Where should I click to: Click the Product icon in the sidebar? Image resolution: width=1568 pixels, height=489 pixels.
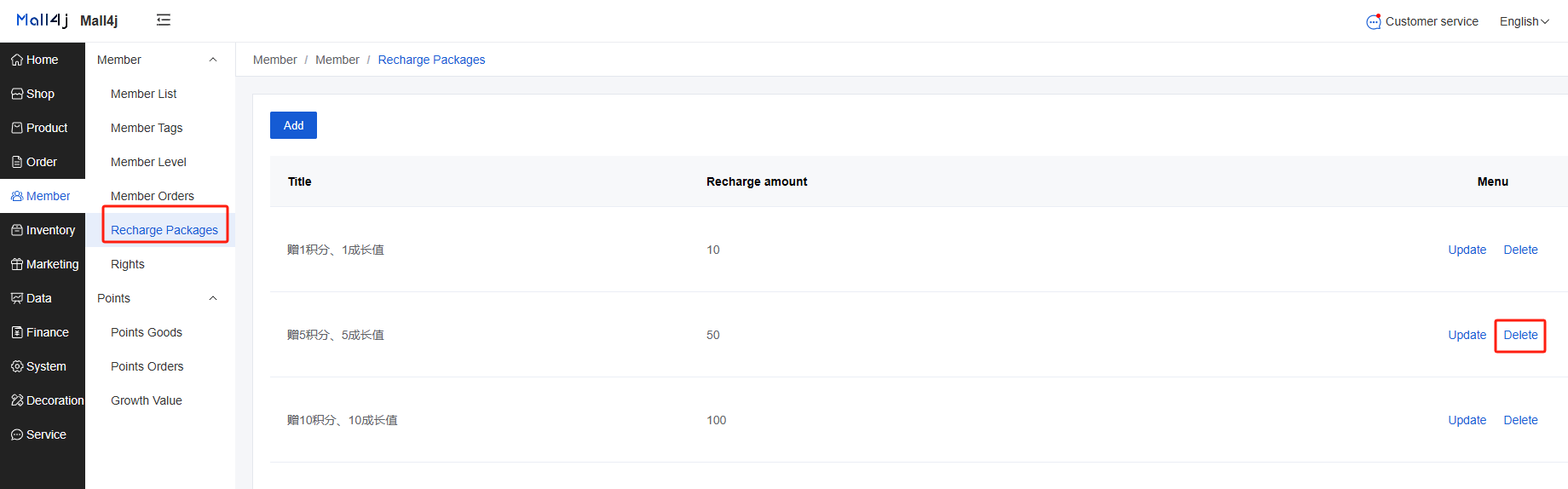(17, 128)
